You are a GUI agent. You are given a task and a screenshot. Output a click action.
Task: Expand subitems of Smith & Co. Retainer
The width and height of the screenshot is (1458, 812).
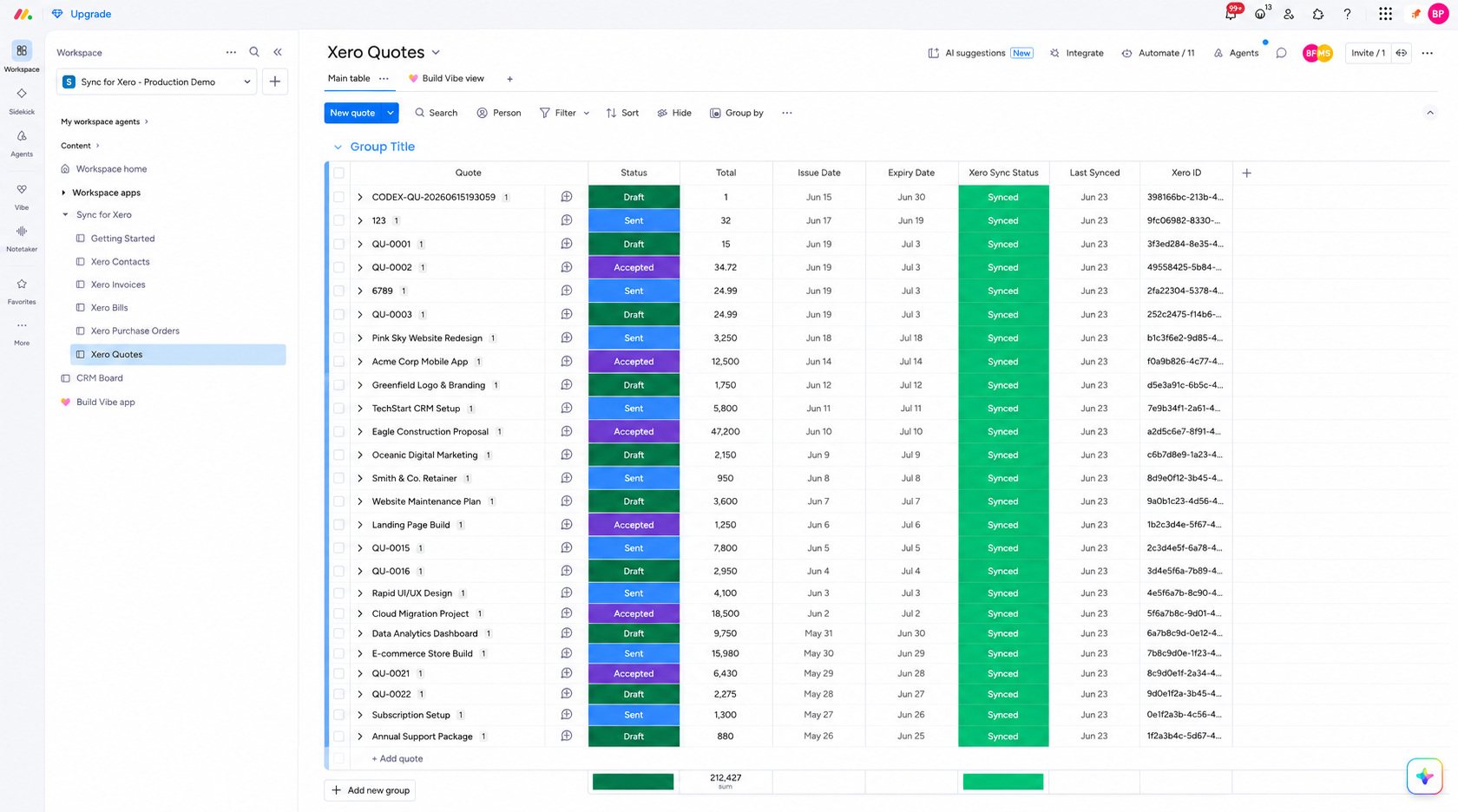coord(360,478)
